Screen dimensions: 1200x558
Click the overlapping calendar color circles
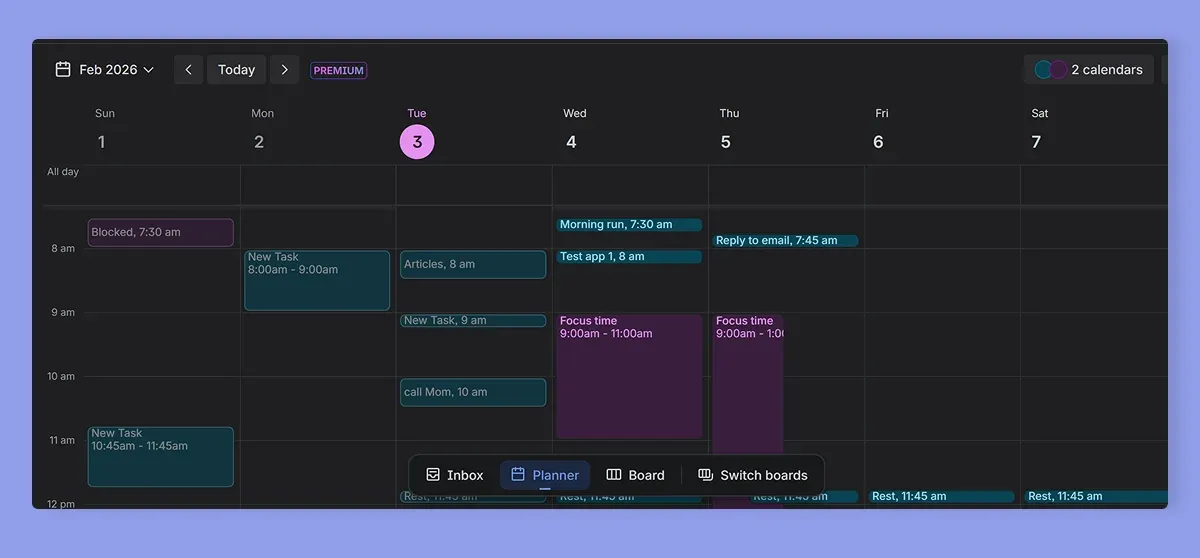1051,70
